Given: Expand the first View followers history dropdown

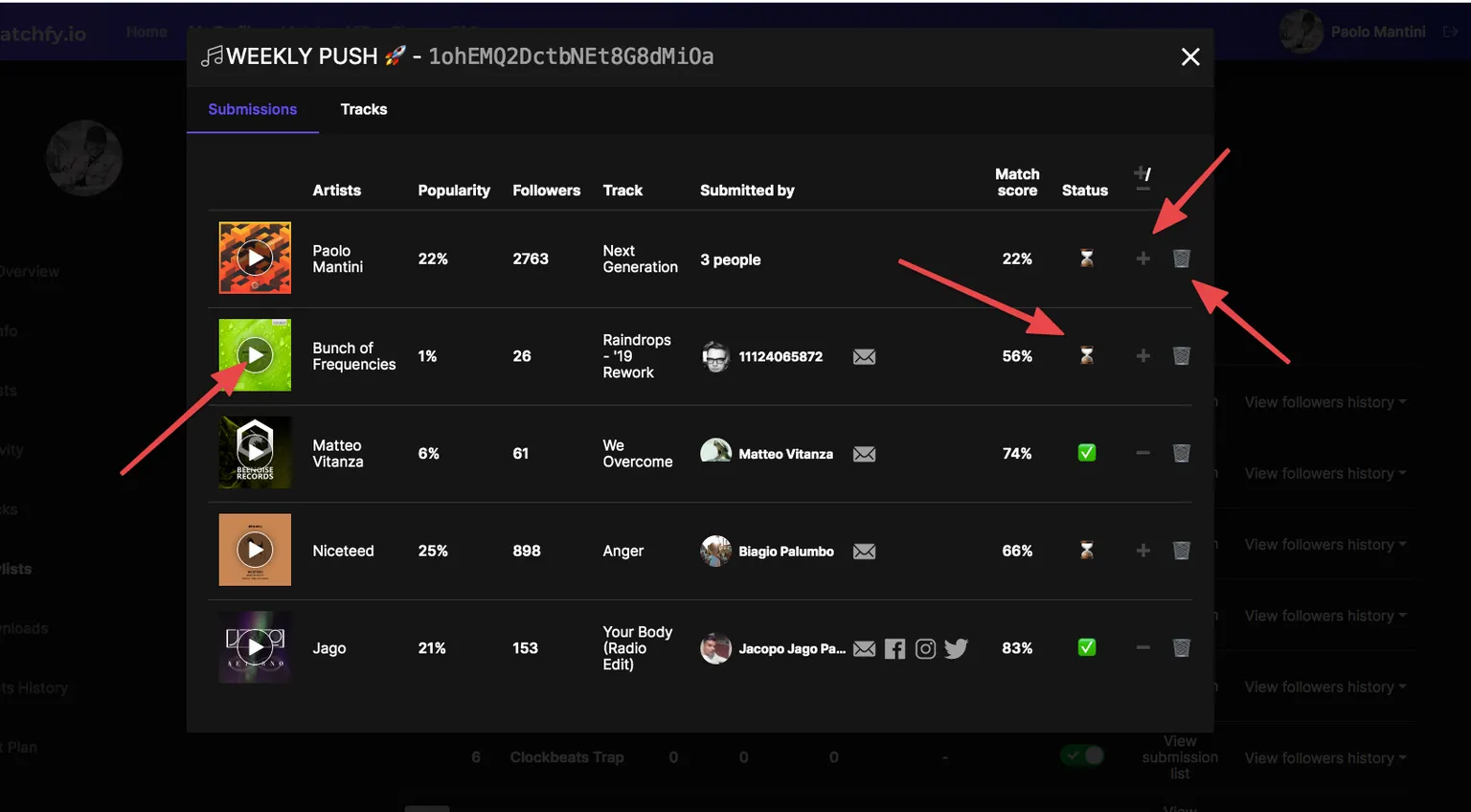Looking at the screenshot, I should tap(1324, 402).
